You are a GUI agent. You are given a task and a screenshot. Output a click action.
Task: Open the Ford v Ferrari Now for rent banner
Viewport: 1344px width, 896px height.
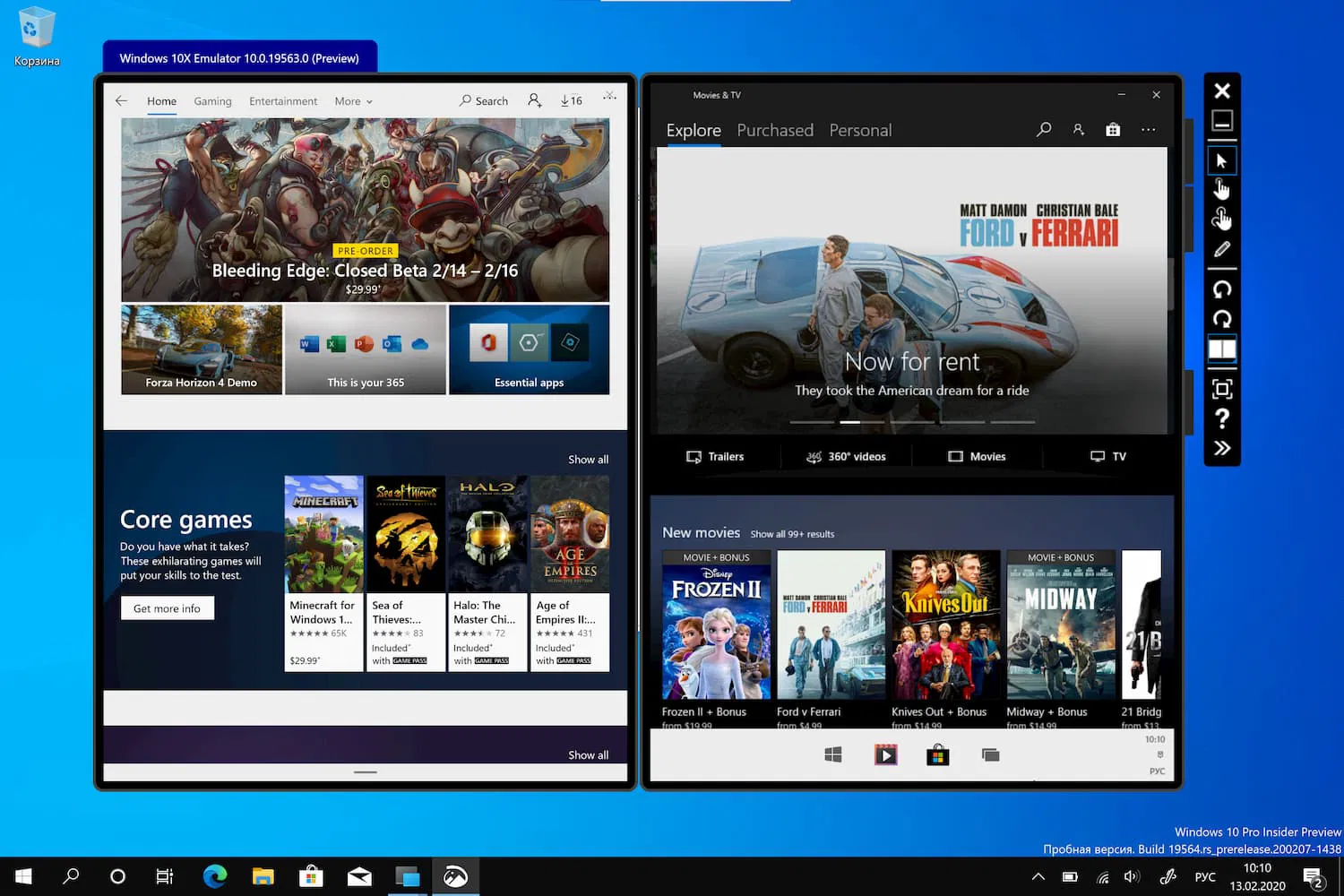912,290
